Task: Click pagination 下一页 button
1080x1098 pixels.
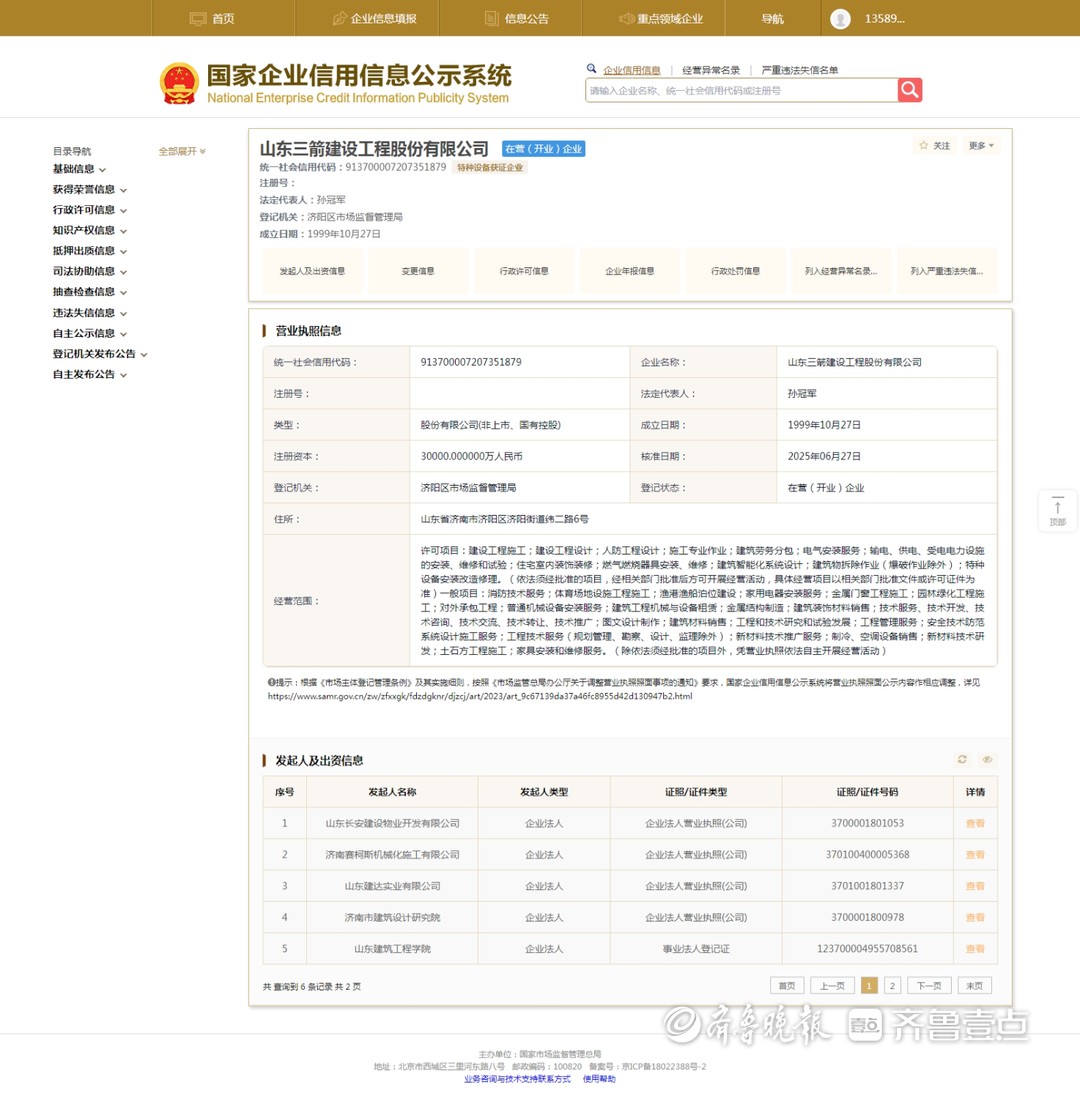Action: pos(929,985)
